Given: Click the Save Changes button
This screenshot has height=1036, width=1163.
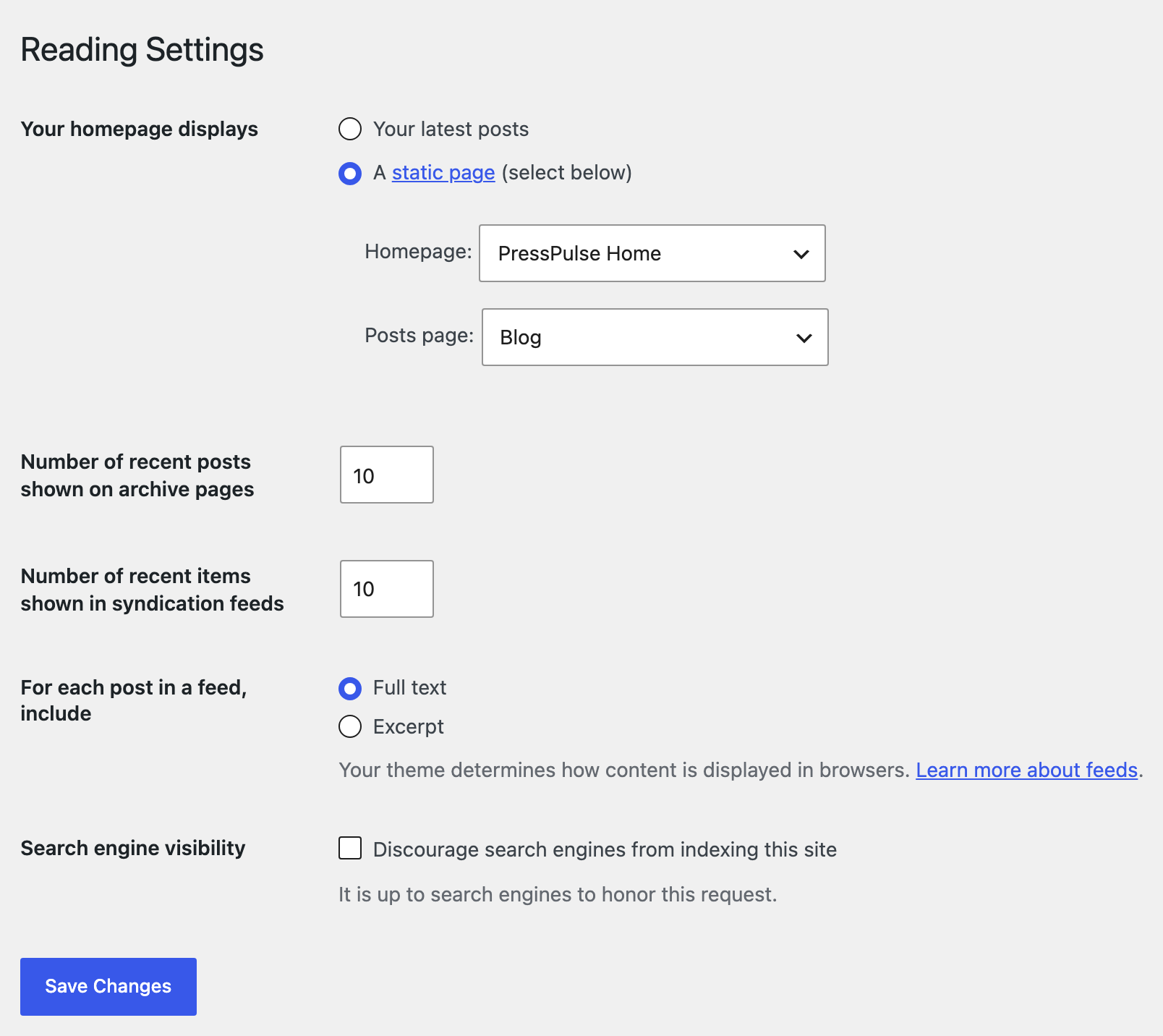Looking at the screenshot, I should tap(108, 987).
